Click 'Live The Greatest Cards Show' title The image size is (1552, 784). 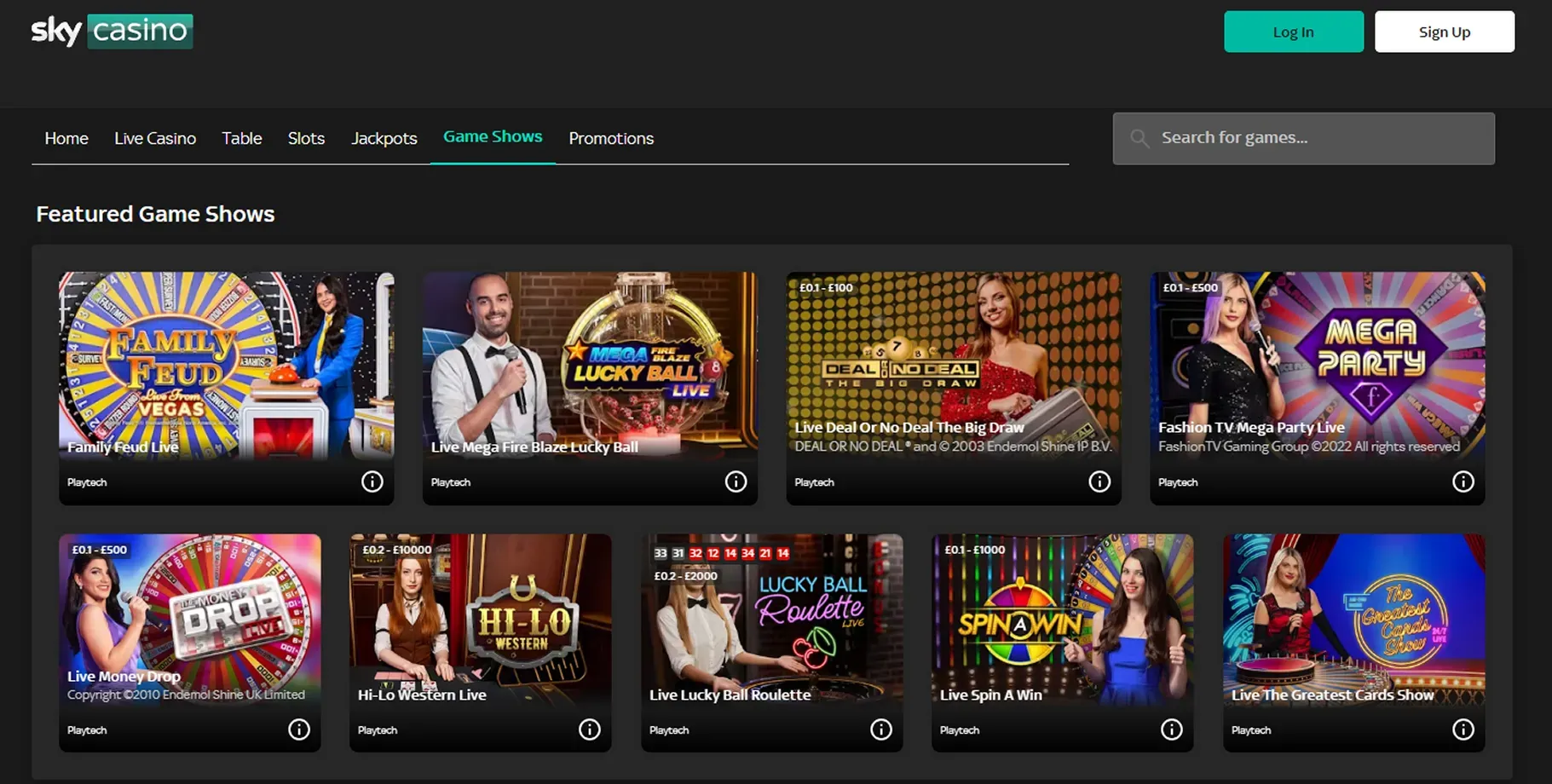pyautogui.click(x=1333, y=695)
